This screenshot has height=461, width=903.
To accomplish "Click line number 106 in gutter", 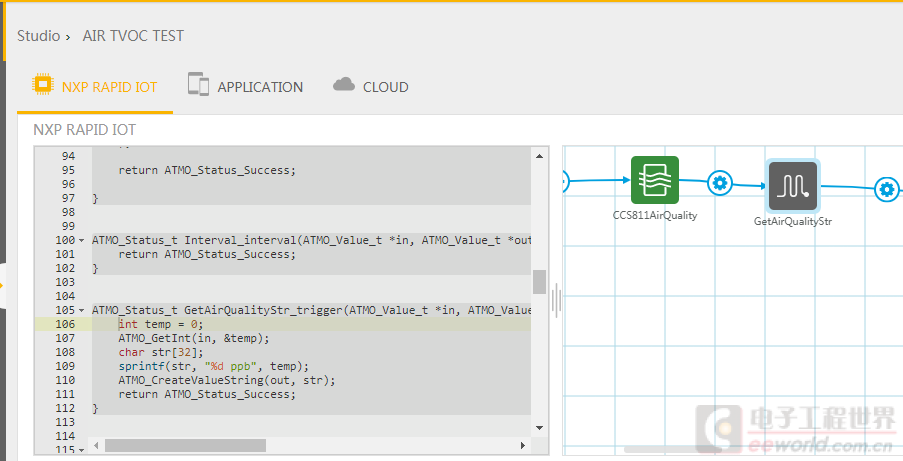I will pos(65,324).
